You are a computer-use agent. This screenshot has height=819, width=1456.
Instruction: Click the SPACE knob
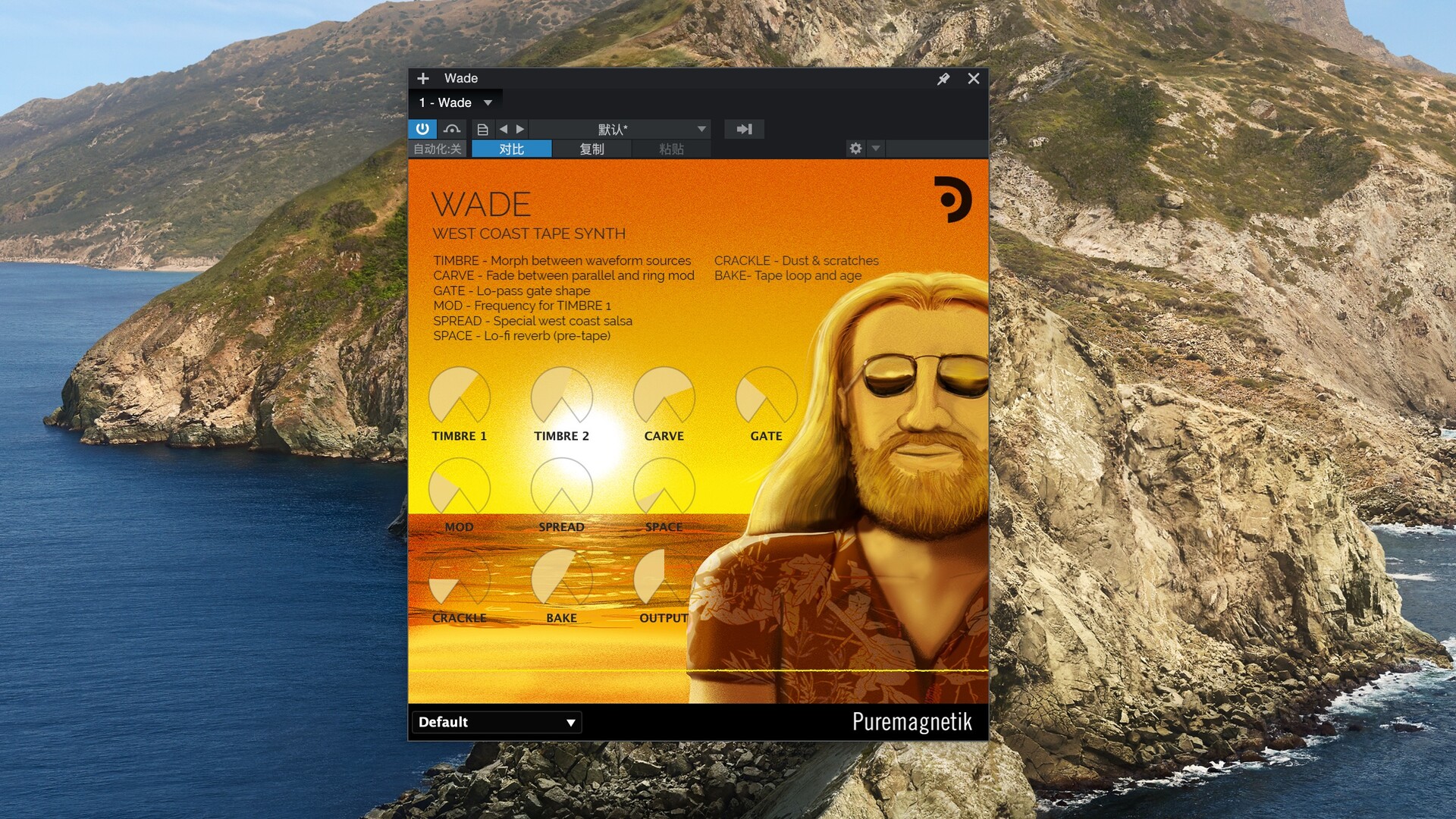pos(664,488)
